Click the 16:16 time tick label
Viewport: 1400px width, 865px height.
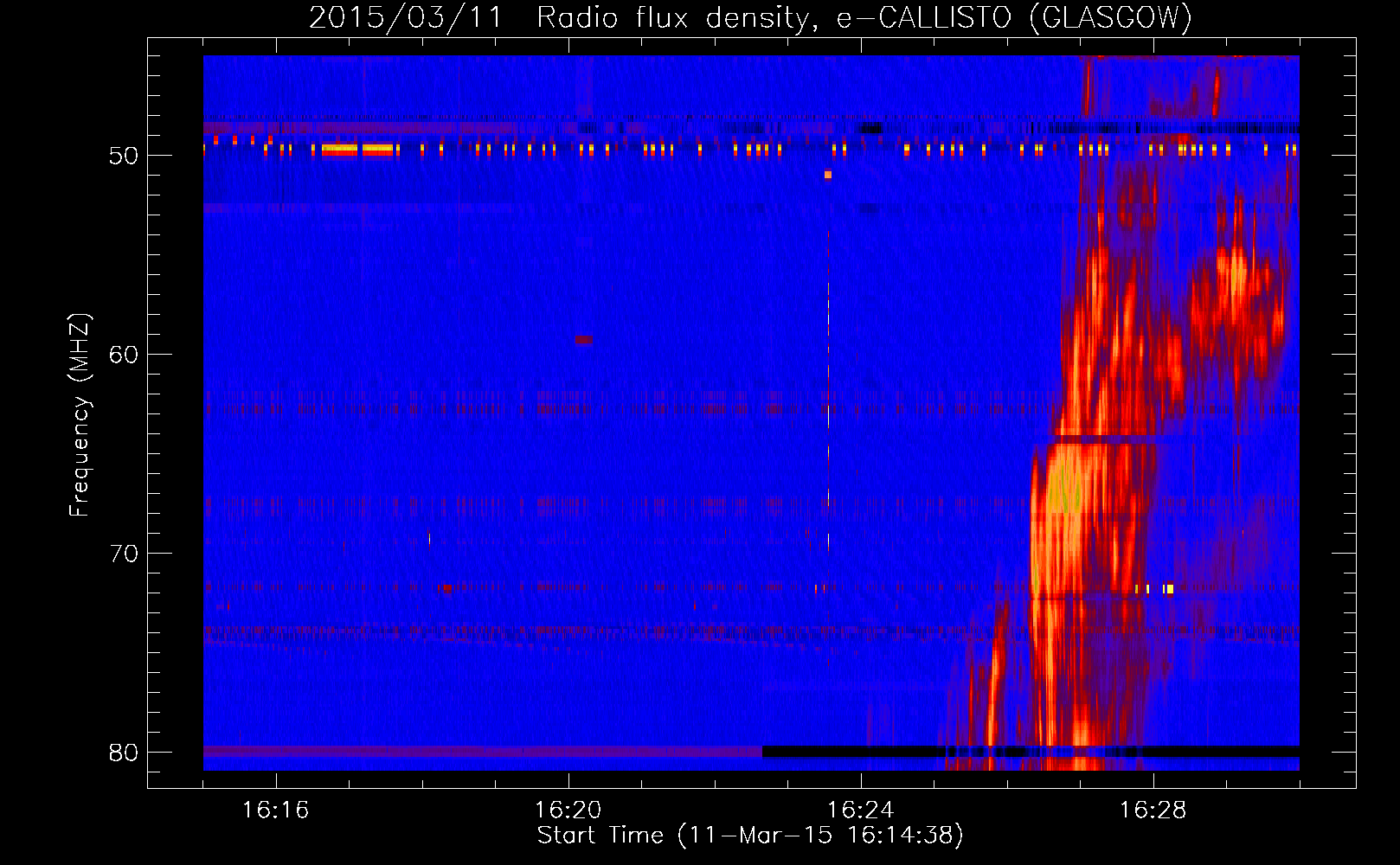[x=275, y=811]
